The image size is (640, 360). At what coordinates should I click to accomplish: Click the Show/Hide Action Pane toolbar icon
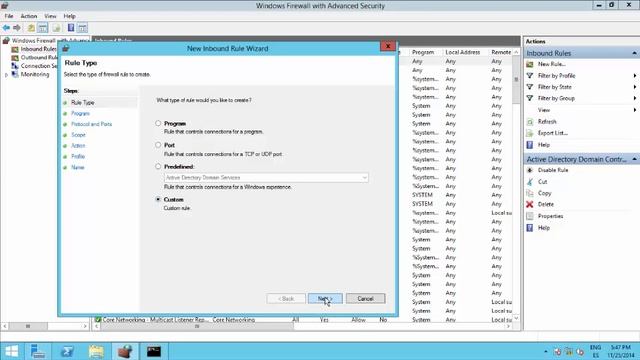82,28
